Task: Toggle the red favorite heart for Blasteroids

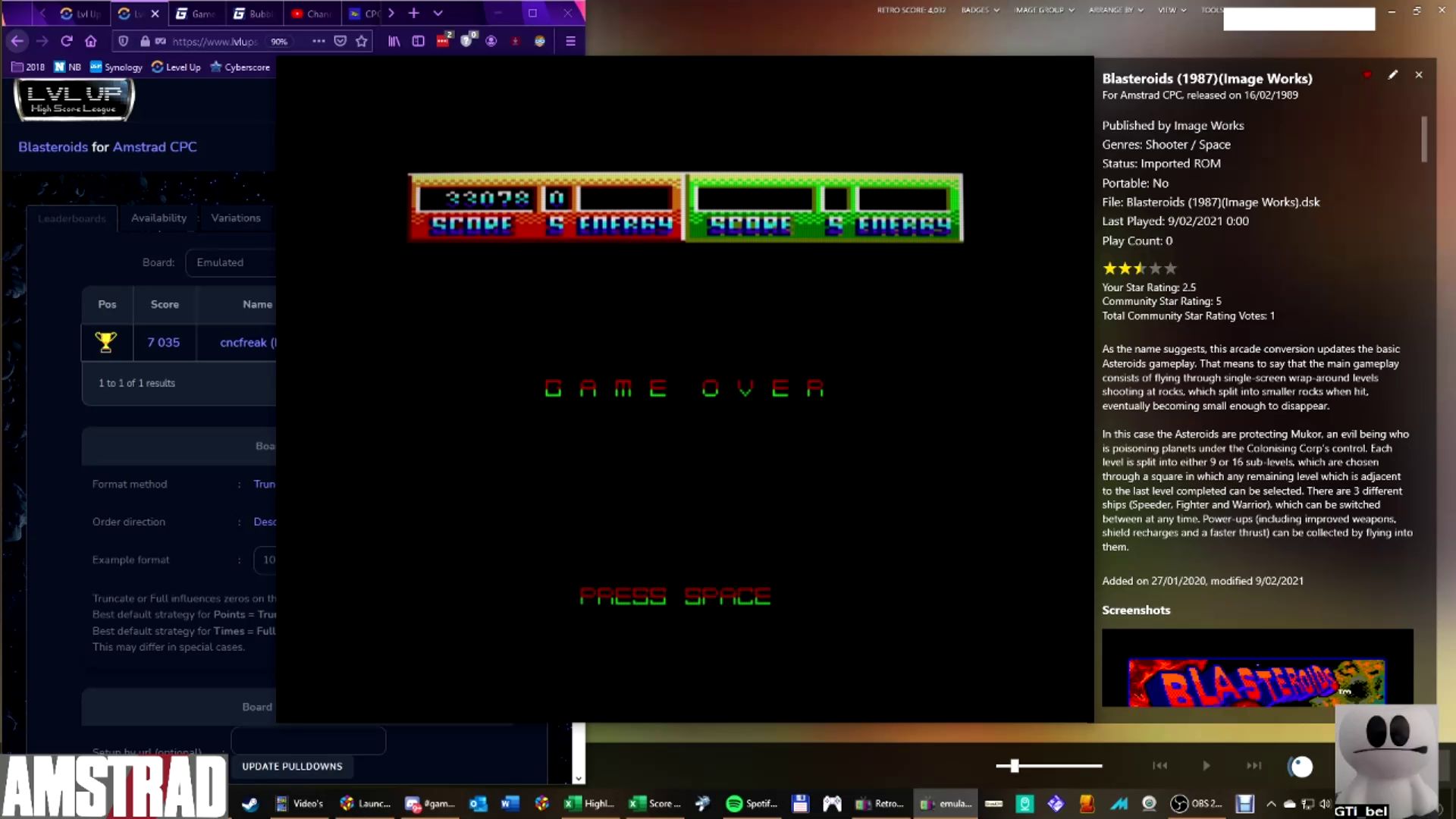Action: pos(1367,75)
